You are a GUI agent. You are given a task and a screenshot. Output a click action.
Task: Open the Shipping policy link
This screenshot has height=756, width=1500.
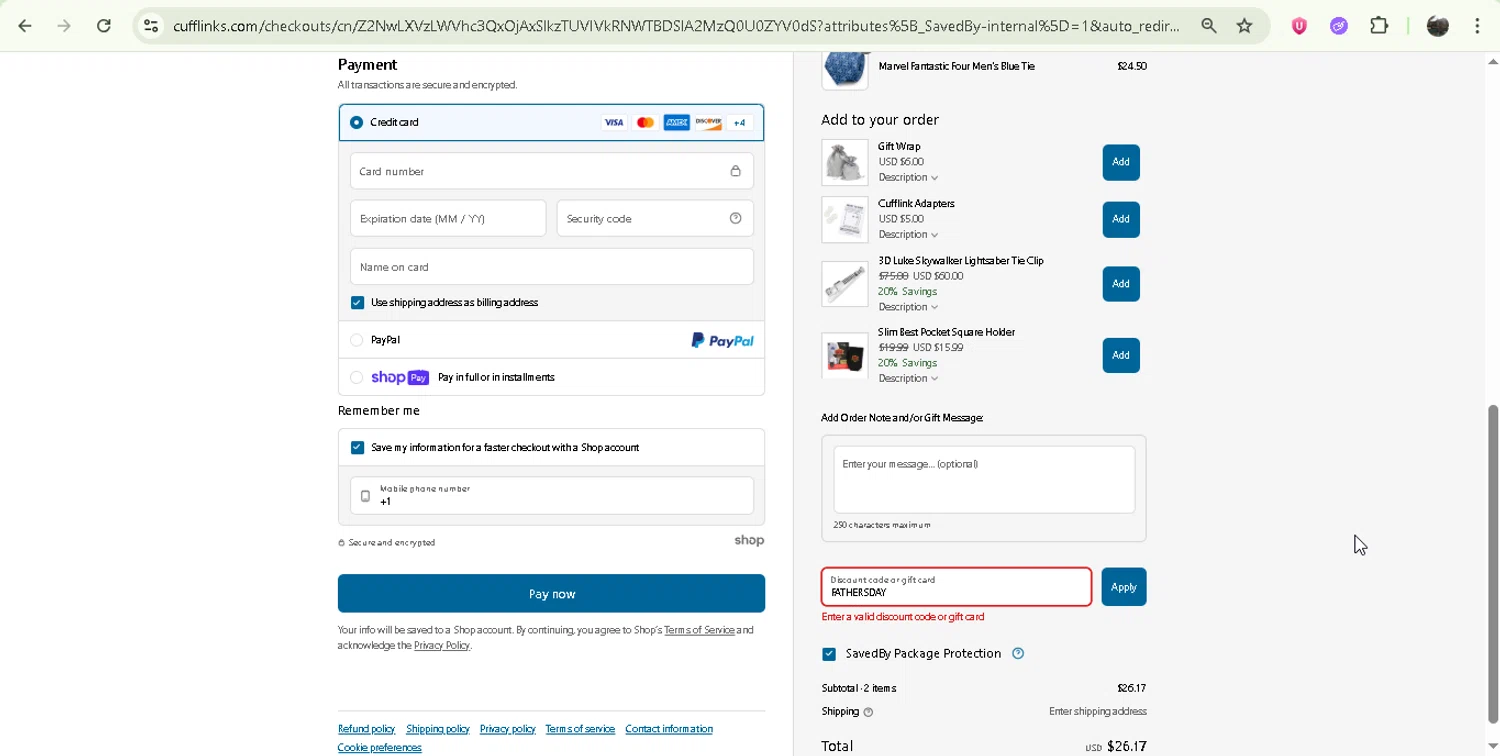[438, 729]
